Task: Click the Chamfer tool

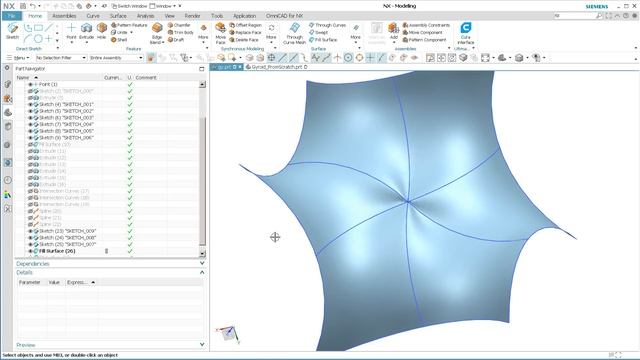Action: pyautogui.click(x=179, y=25)
